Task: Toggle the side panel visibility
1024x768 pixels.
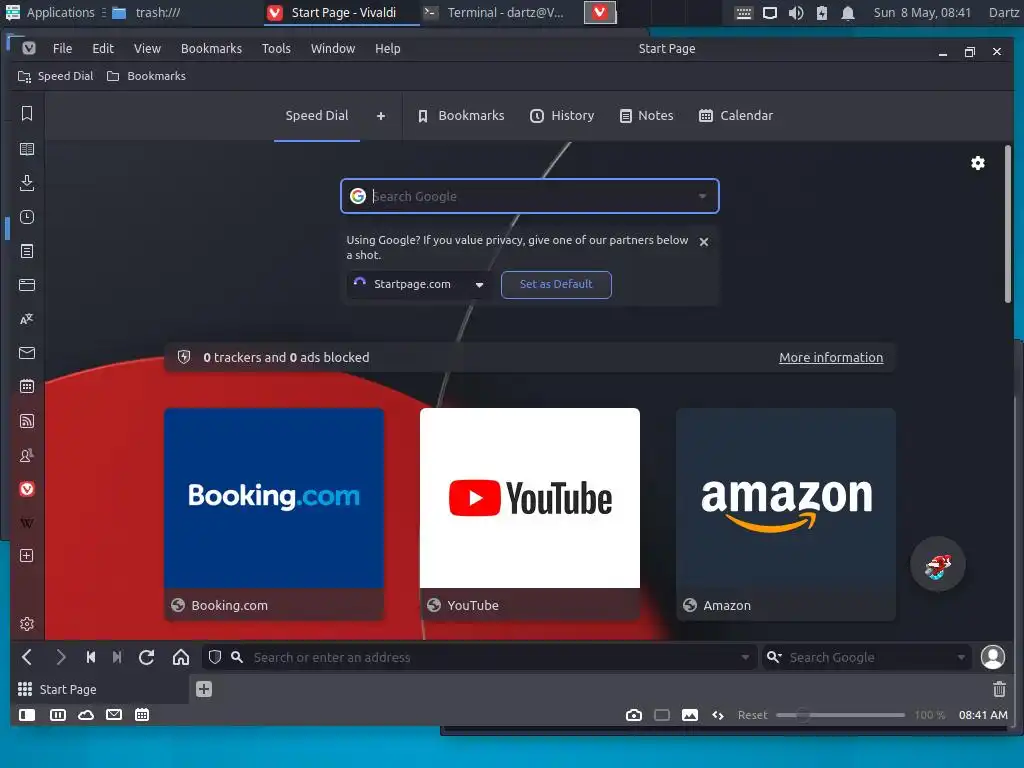Action: 27,715
